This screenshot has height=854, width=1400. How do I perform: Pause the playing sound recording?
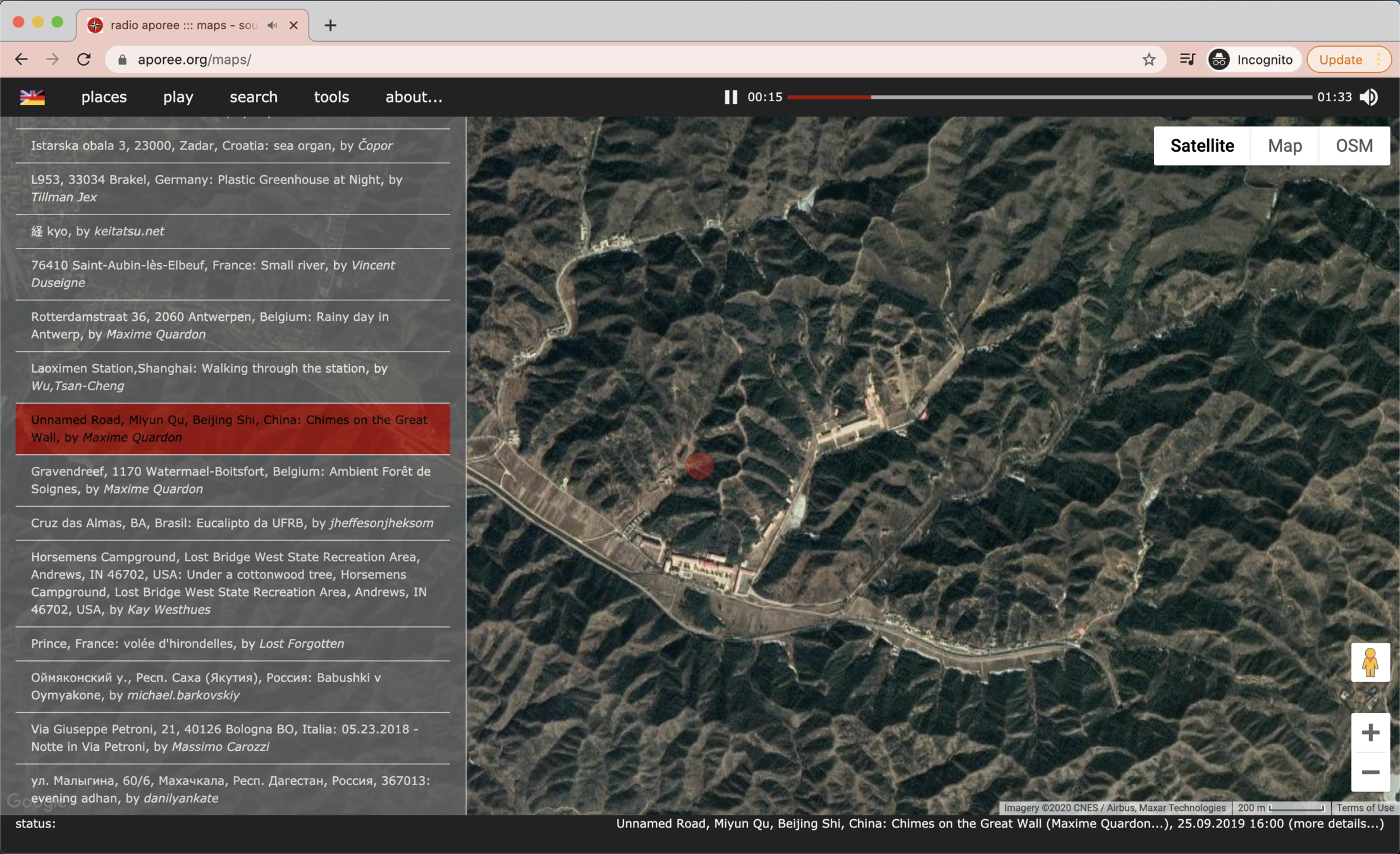coord(730,97)
